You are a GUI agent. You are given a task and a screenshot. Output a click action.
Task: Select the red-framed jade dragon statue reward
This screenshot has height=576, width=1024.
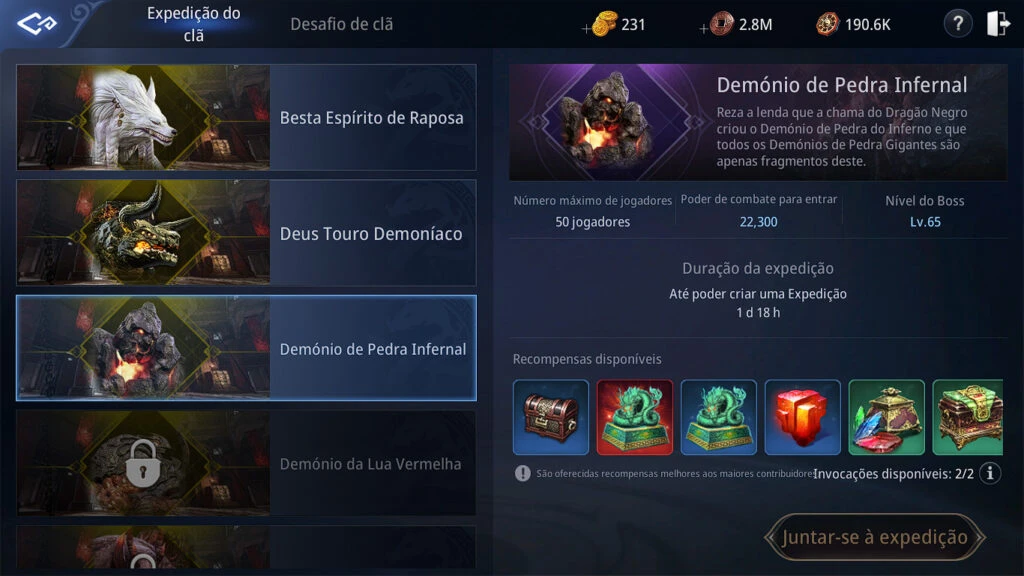(x=635, y=417)
